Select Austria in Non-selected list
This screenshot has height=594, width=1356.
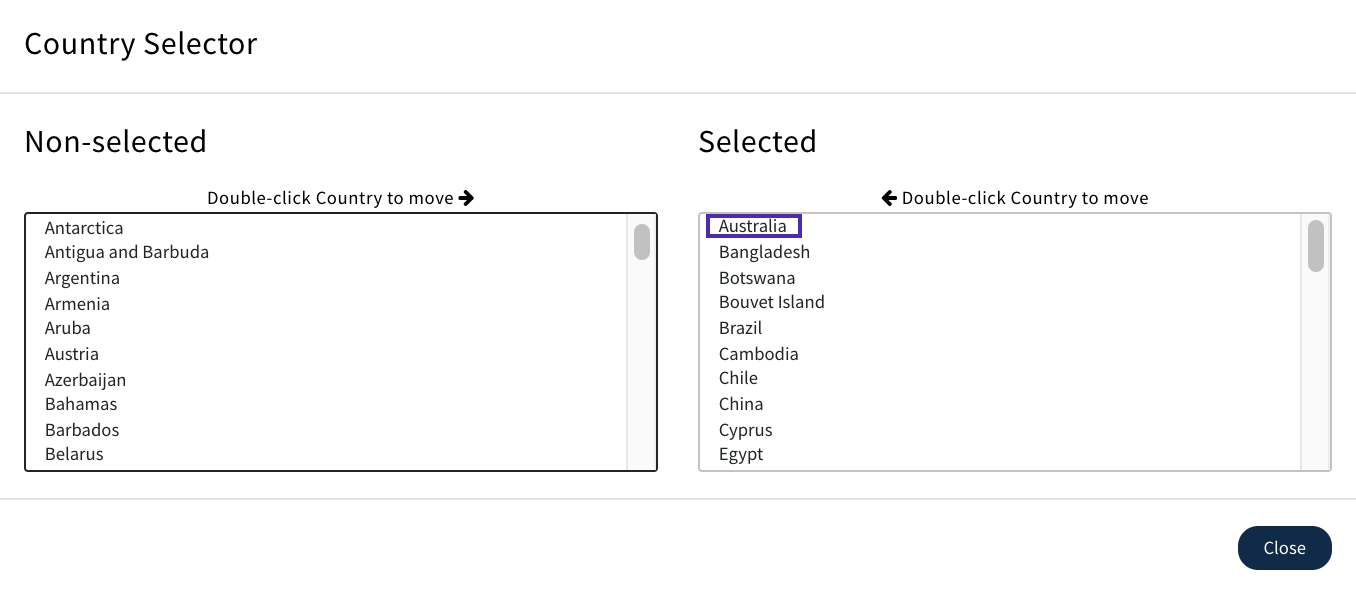click(x=72, y=354)
